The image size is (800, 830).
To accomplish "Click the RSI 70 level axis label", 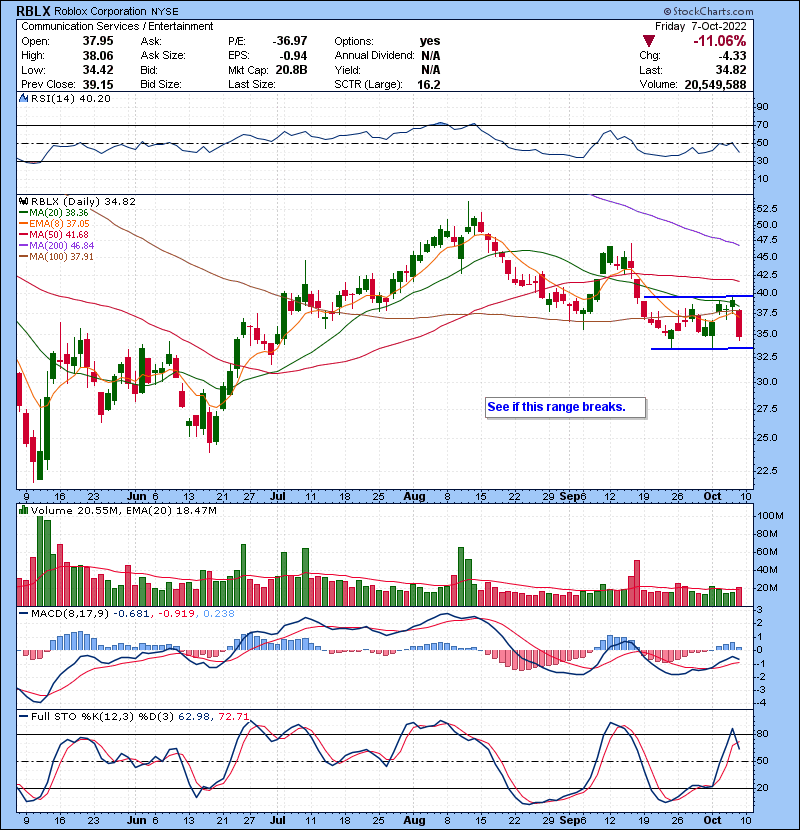I will 762,125.
